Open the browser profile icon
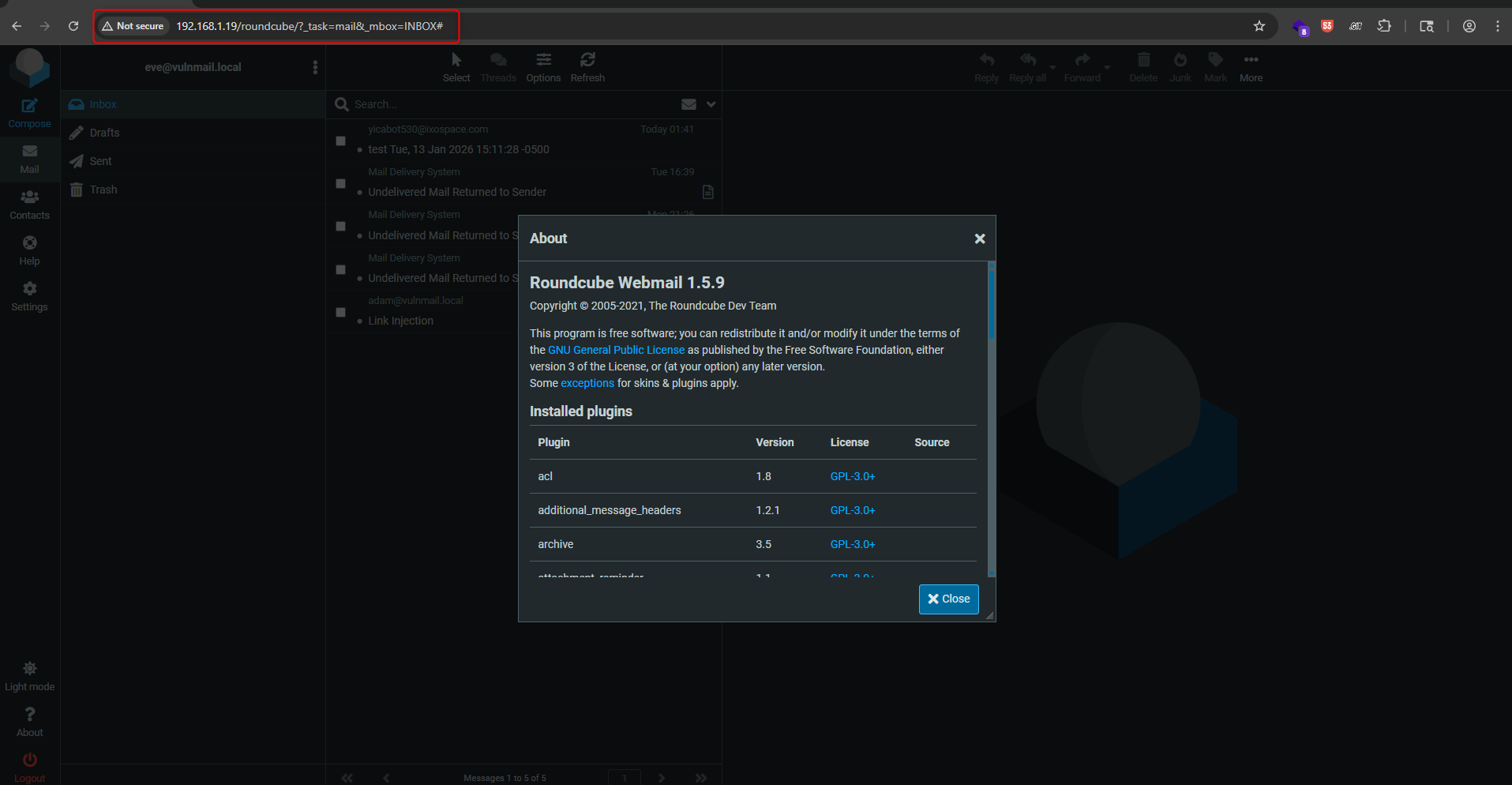Image resolution: width=1512 pixels, height=785 pixels. 1469,26
